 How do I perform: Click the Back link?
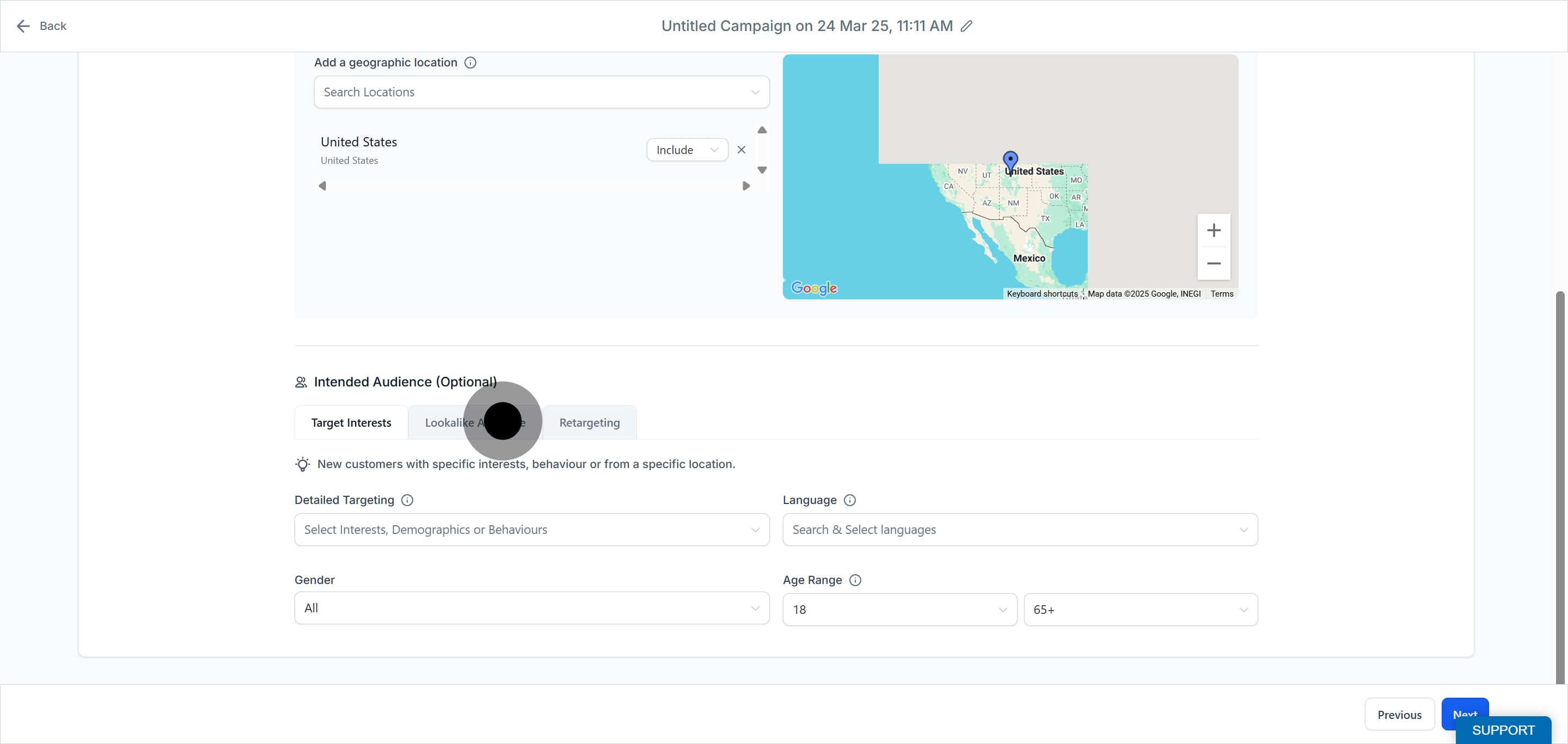tap(53, 26)
